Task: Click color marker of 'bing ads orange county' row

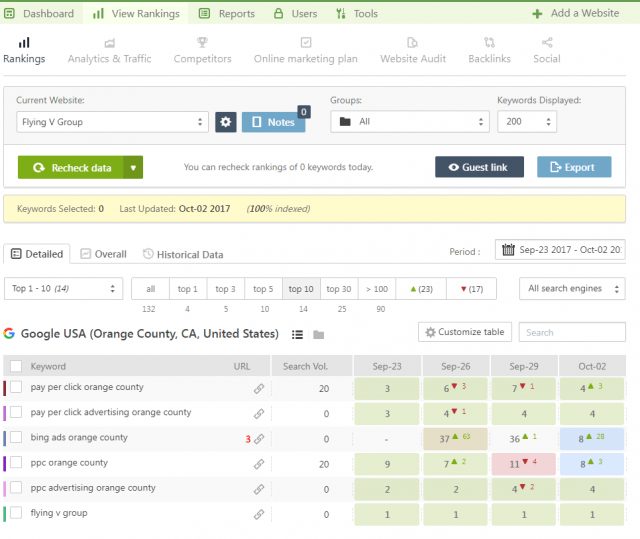Action: (x=4, y=438)
